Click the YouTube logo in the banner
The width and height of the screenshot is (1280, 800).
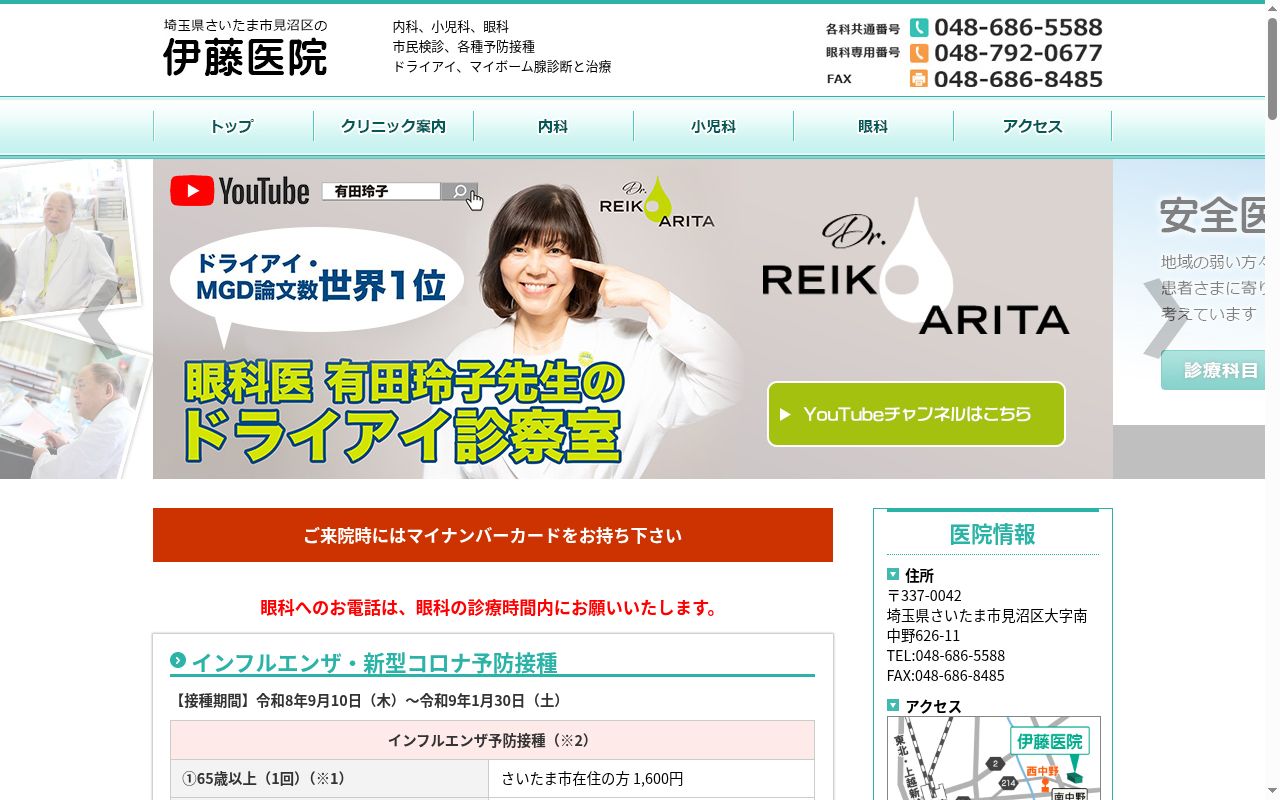(x=240, y=191)
